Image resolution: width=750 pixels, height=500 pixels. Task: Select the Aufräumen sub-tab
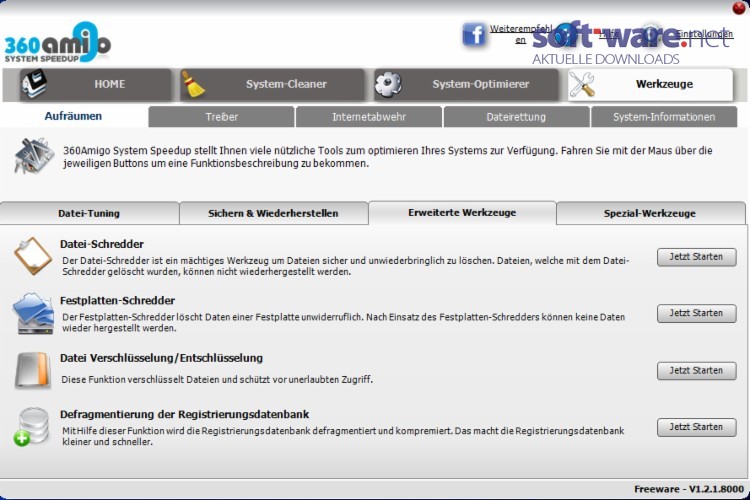pos(73,116)
